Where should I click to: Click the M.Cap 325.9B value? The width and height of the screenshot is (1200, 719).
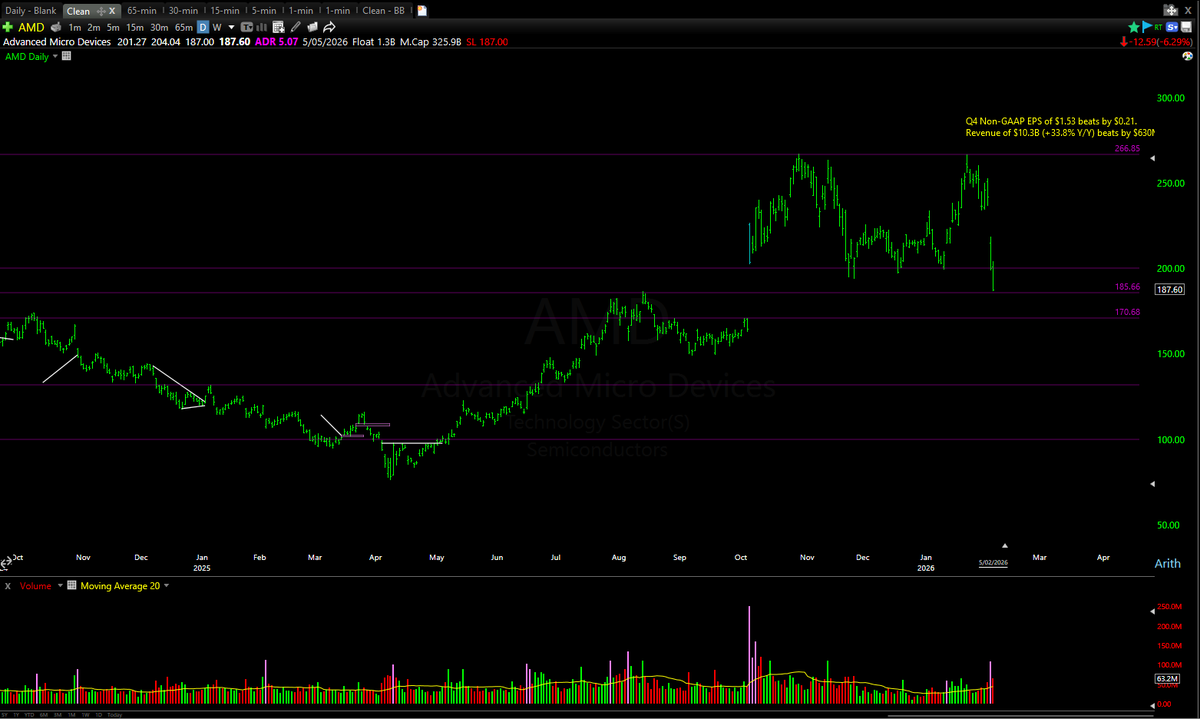coord(431,42)
